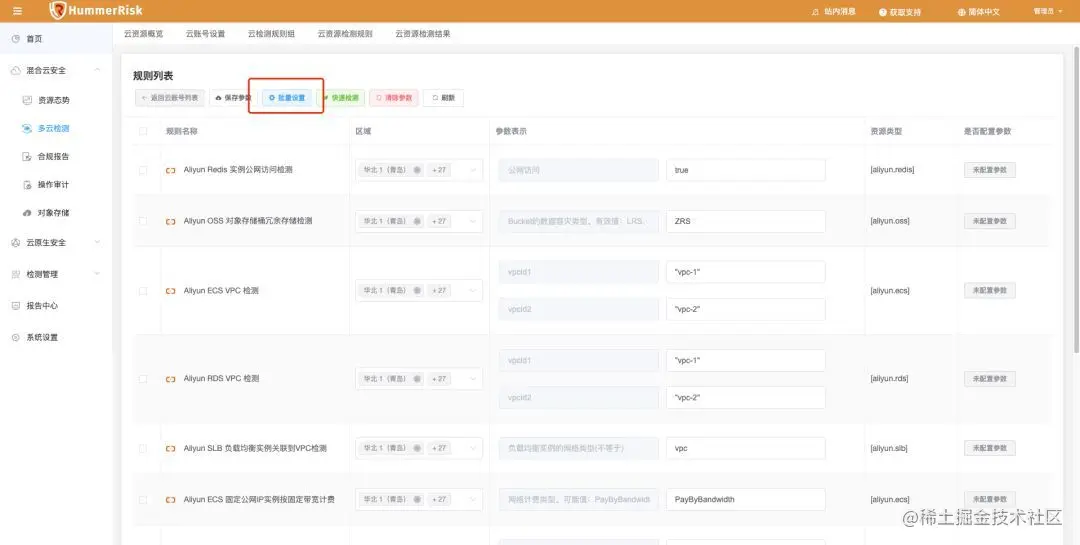Viewport: 1080px width, 545px height.
Task: Tick checkbox for Aliyun Redis rule
Action: (x=143, y=170)
